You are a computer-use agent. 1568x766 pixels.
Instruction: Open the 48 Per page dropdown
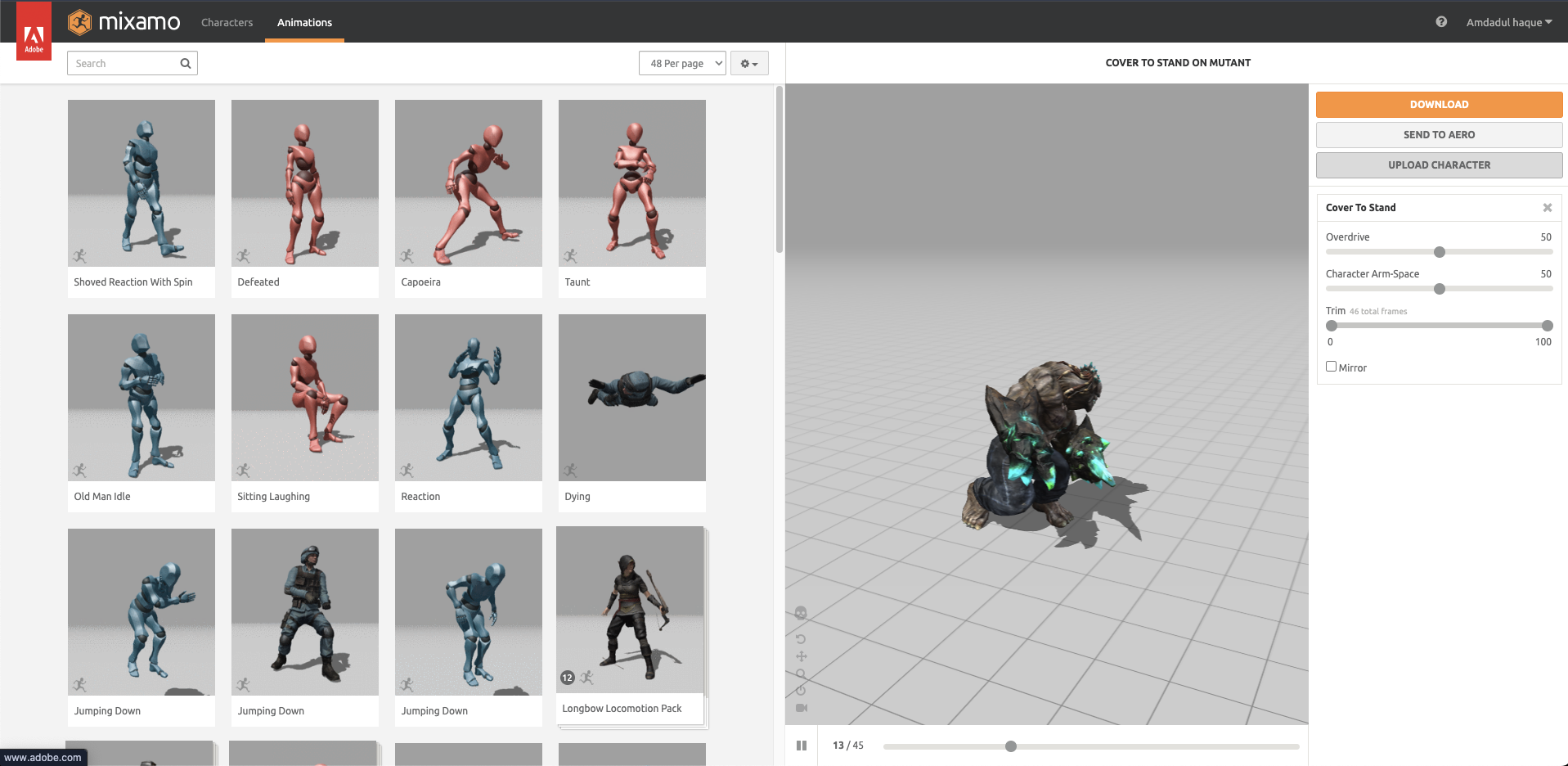pos(682,64)
